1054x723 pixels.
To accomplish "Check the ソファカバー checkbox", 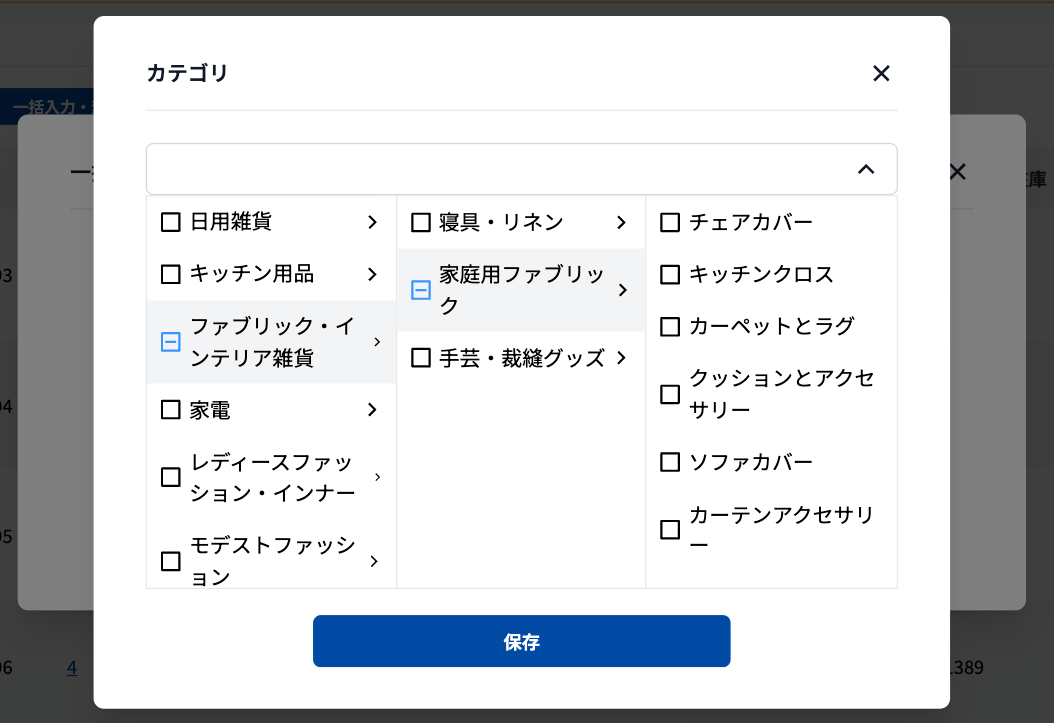I will 669,461.
